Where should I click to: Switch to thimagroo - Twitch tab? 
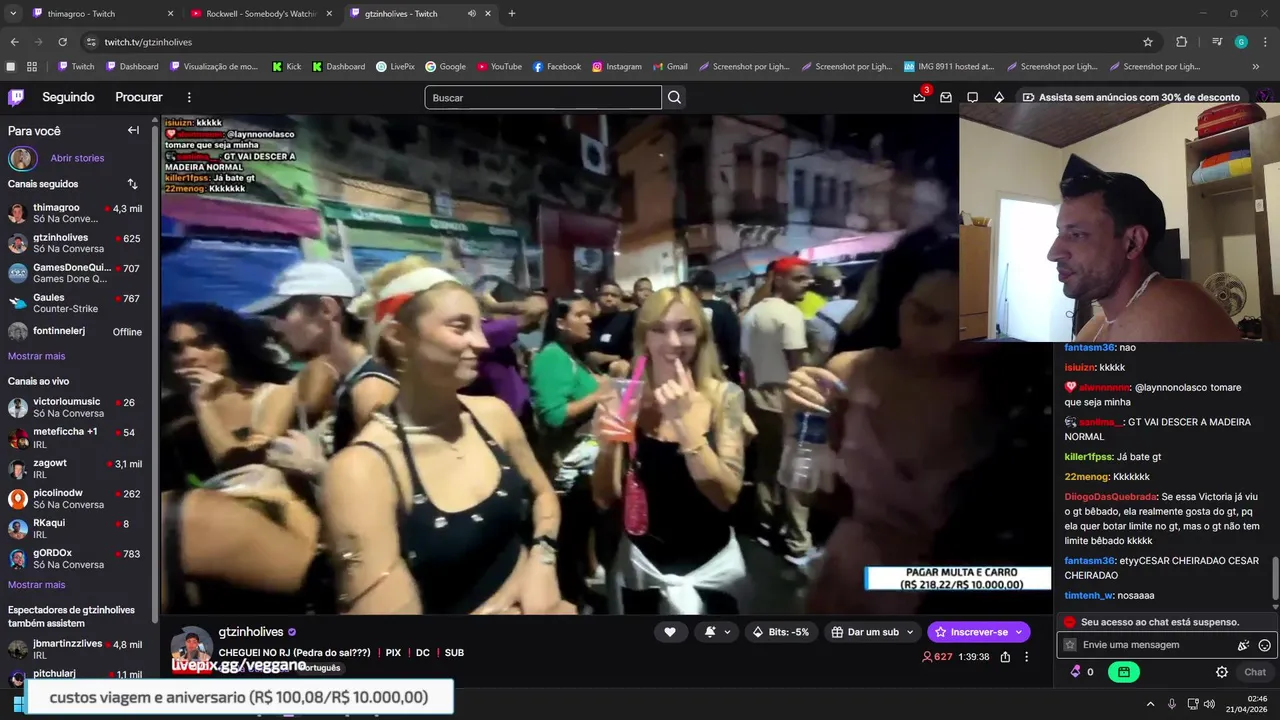coord(103,14)
